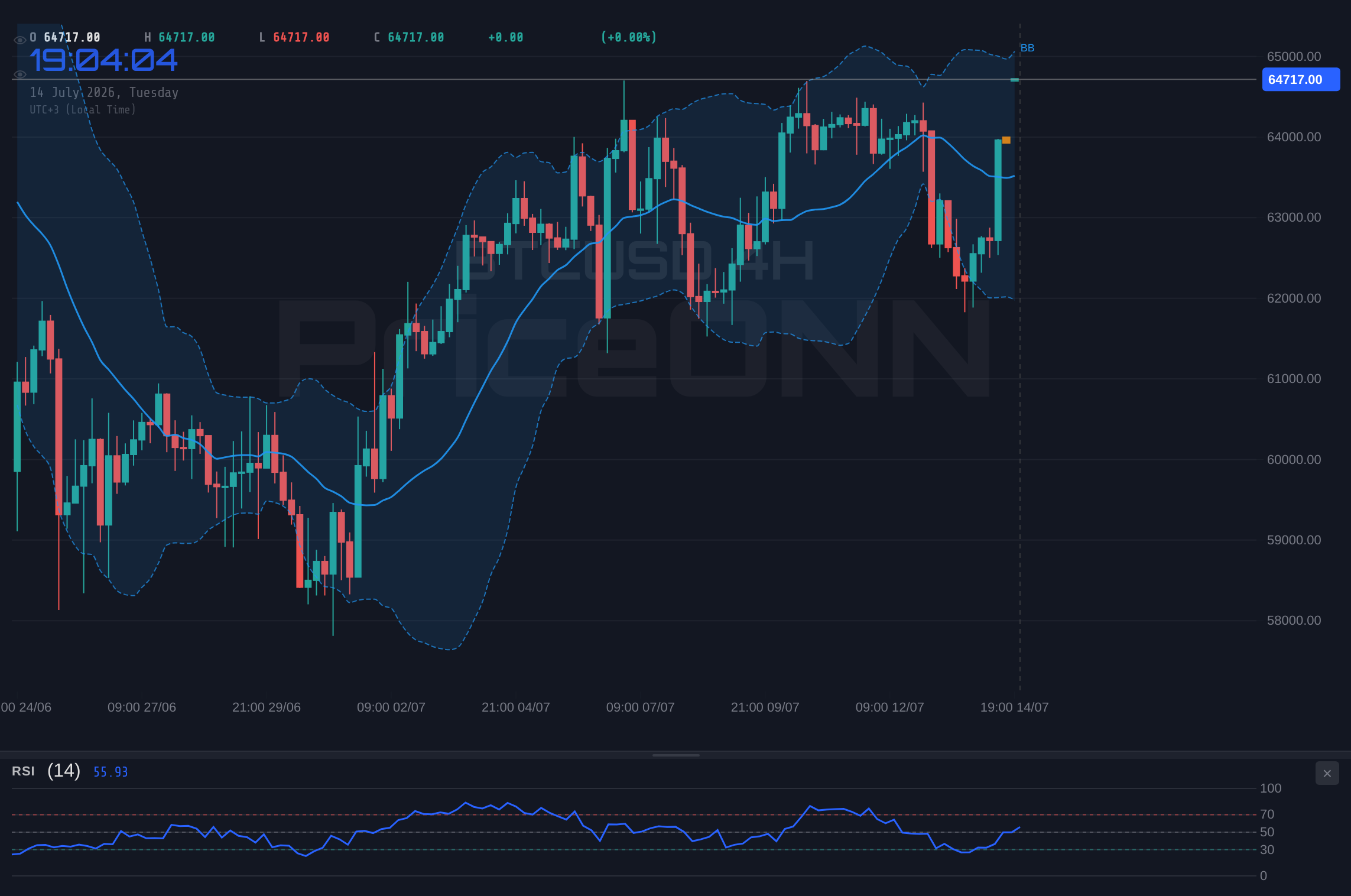The width and height of the screenshot is (1351, 896).
Task: Click the RSI scale 50 label
Action: (1267, 832)
